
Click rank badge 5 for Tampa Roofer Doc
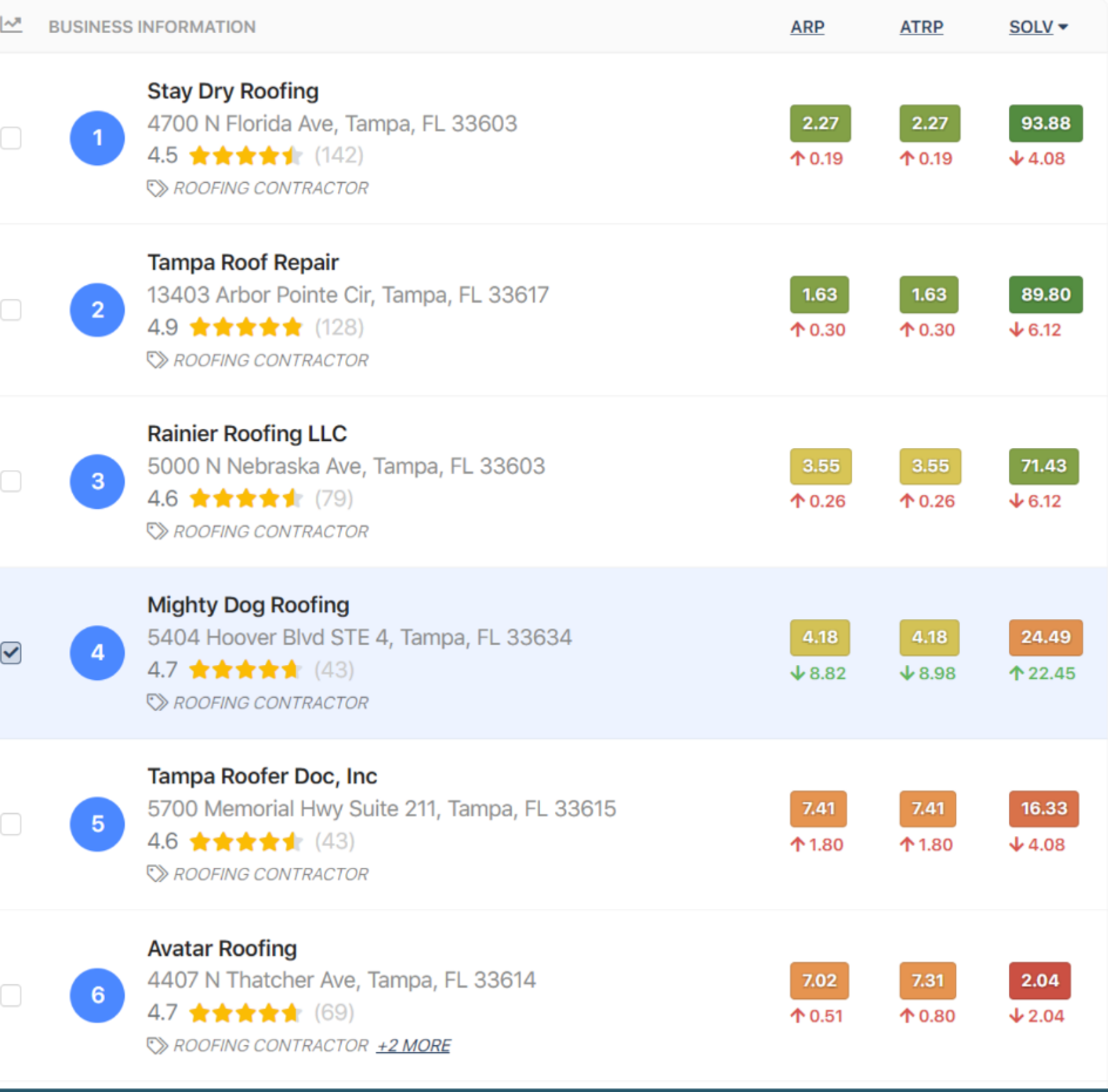tap(97, 824)
